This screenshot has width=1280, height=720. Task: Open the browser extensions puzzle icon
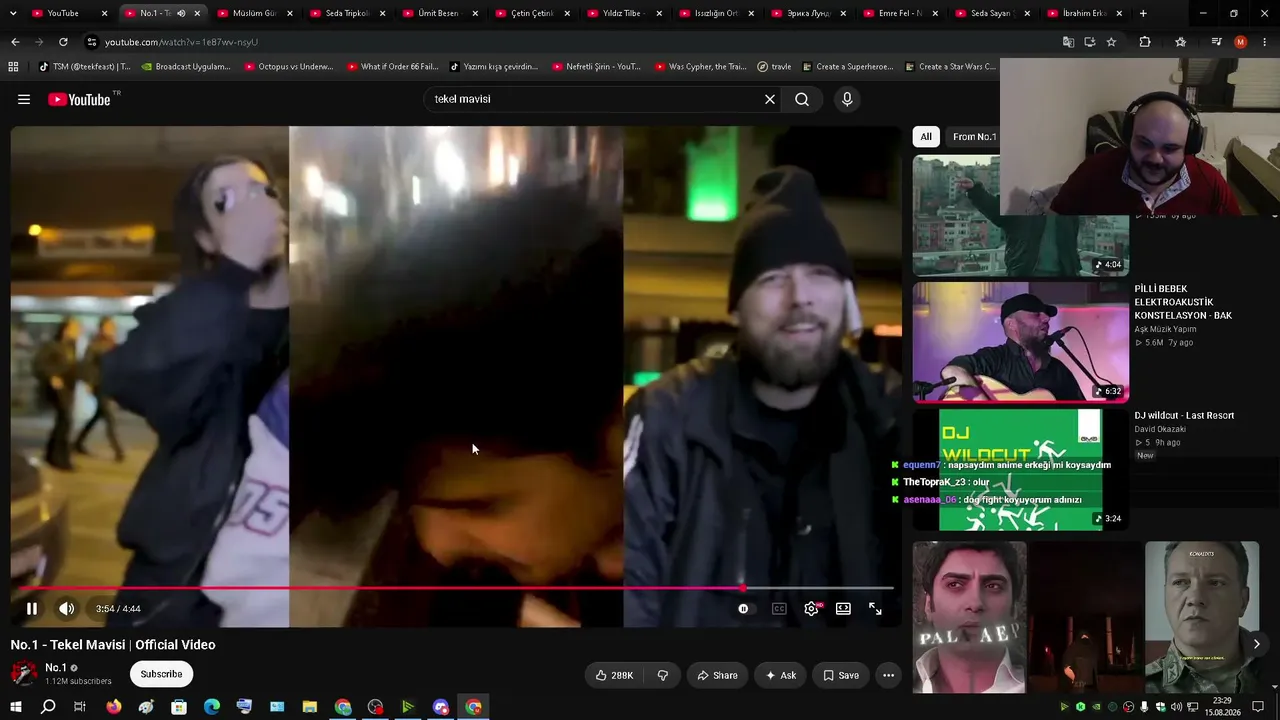tap(1145, 42)
